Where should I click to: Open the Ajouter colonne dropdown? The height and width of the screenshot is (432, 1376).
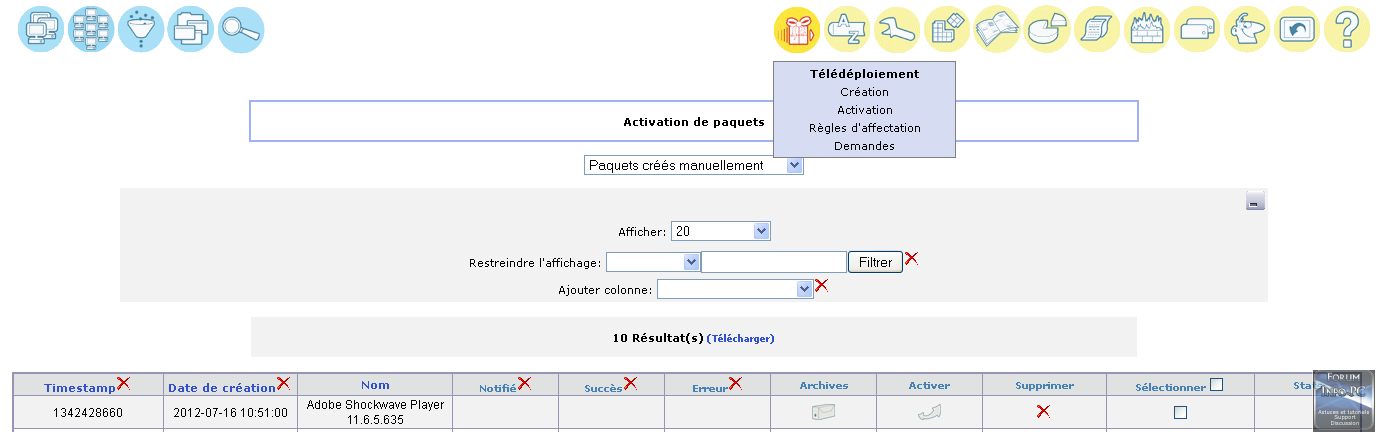click(735, 289)
